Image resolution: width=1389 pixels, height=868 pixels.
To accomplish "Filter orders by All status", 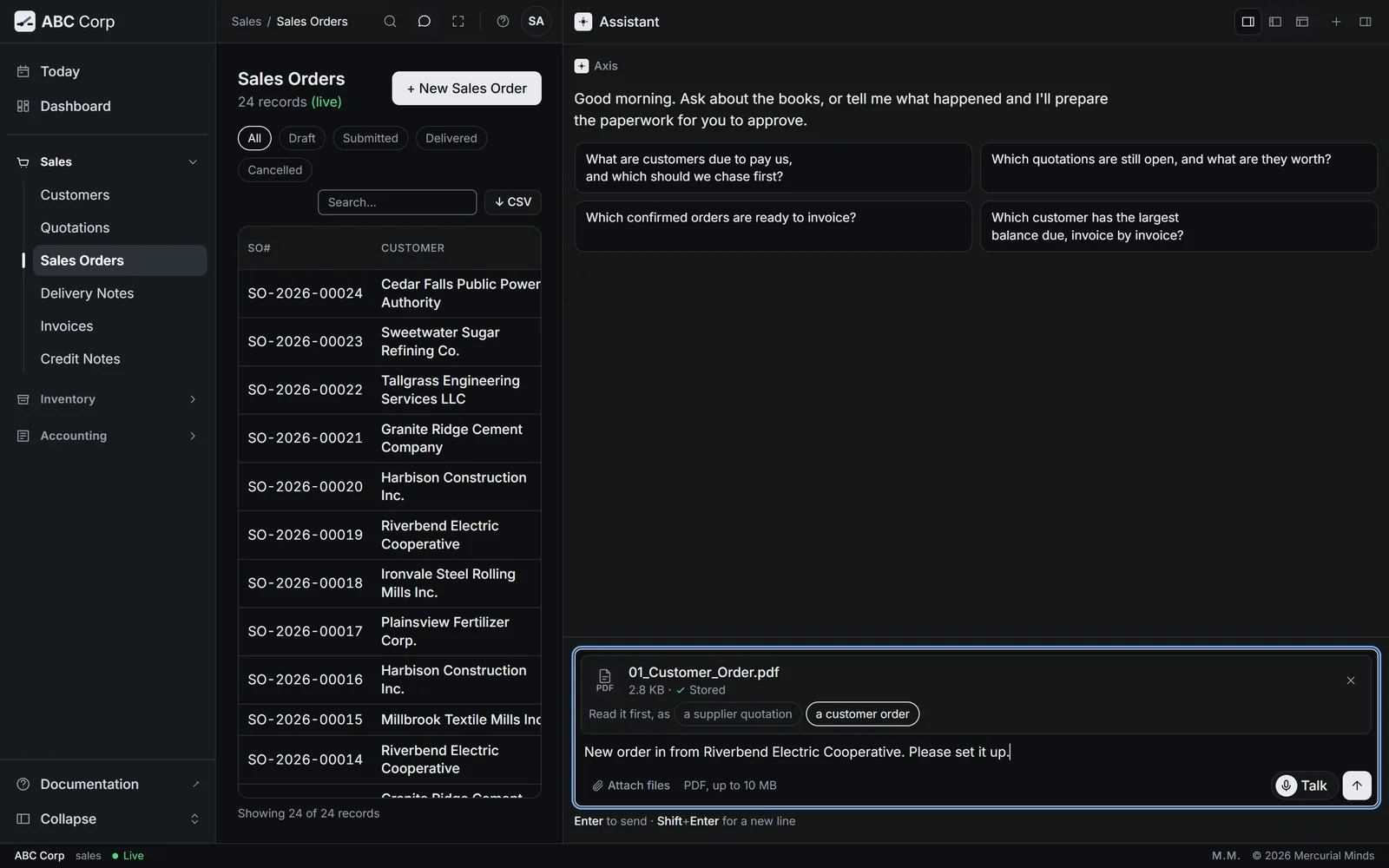I will pyautogui.click(x=254, y=138).
